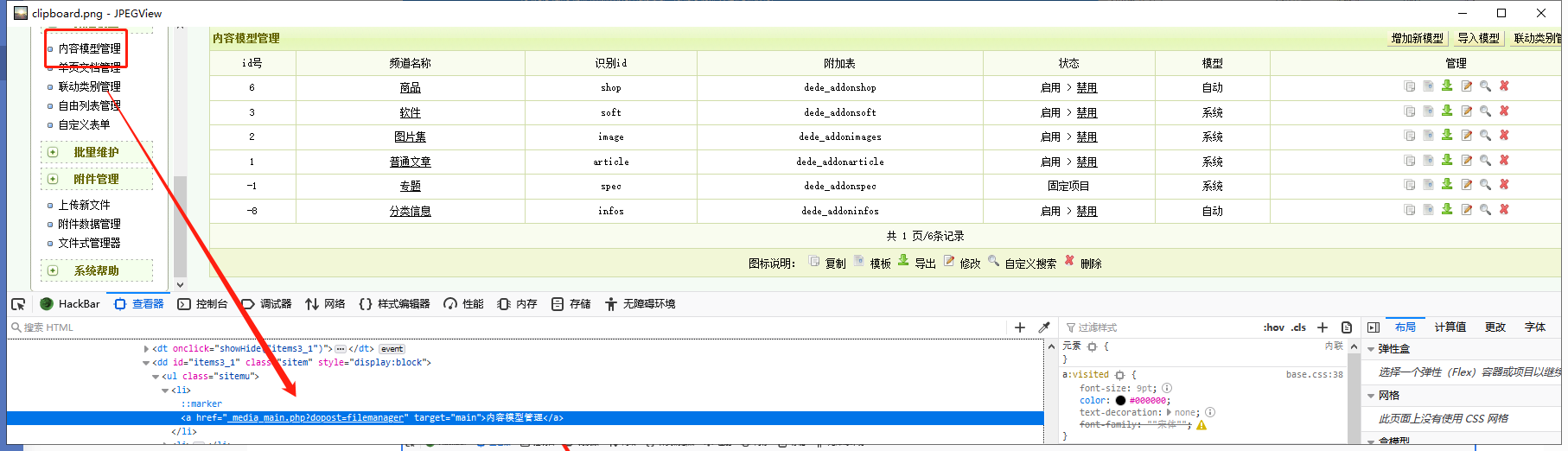The height and width of the screenshot is (451, 1568).
Task: Open 上传新文件 in sidebar
Action: point(84,205)
